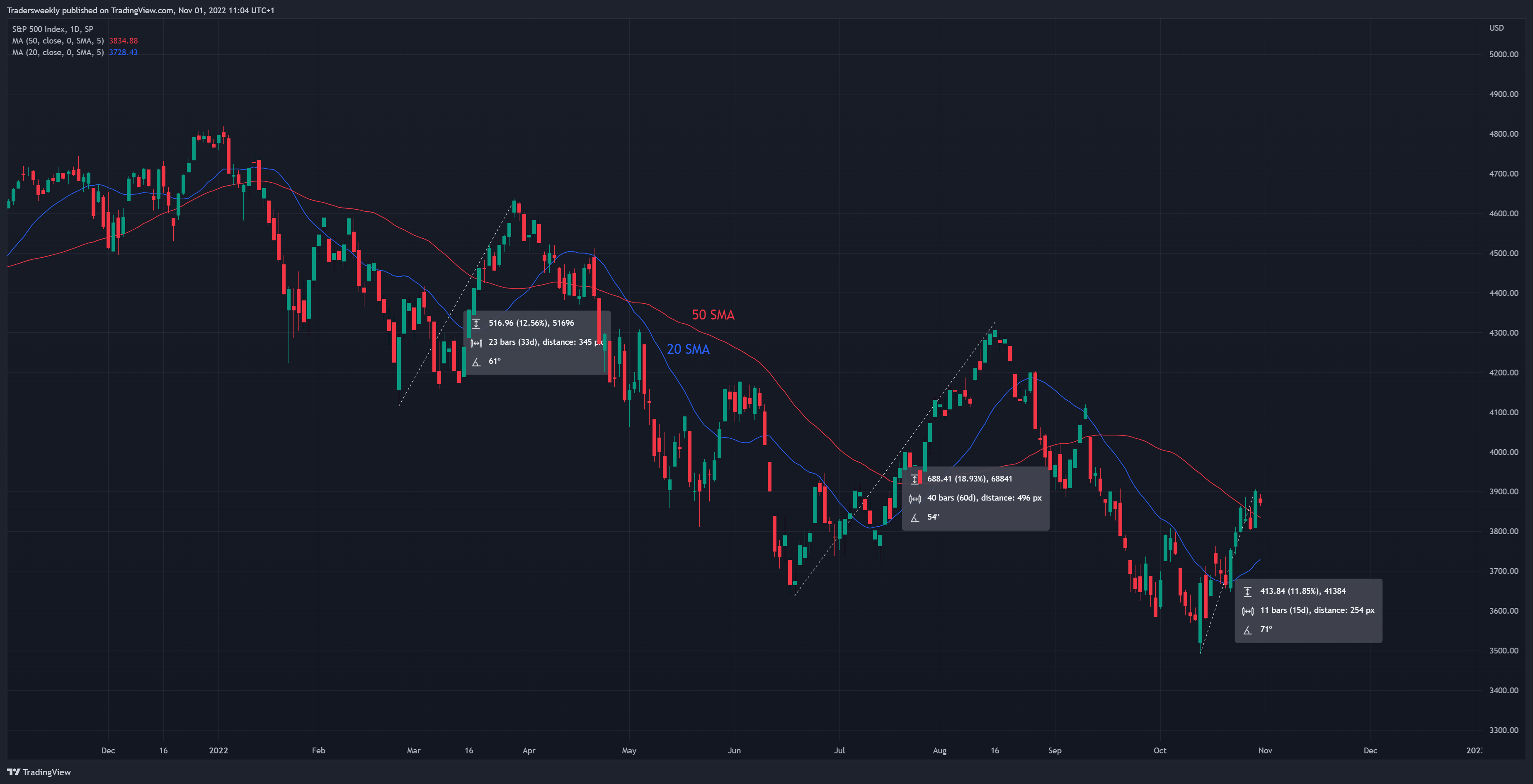Click the 3300.00 price axis label
This screenshot has width=1533, height=784.
coord(1503,730)
